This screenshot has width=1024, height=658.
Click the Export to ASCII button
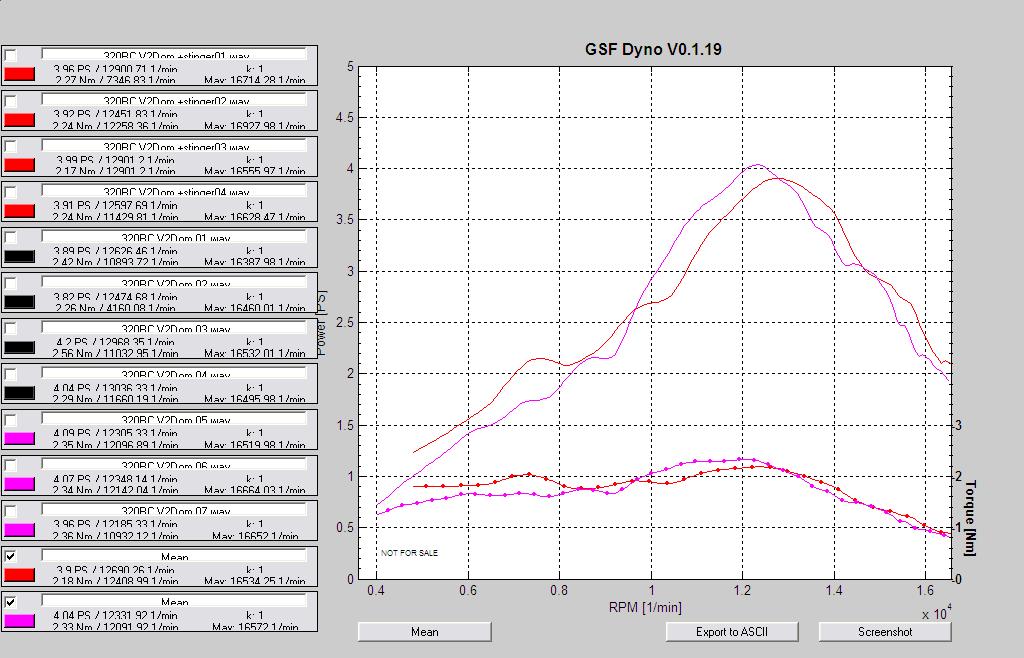[x=732, y=632]
